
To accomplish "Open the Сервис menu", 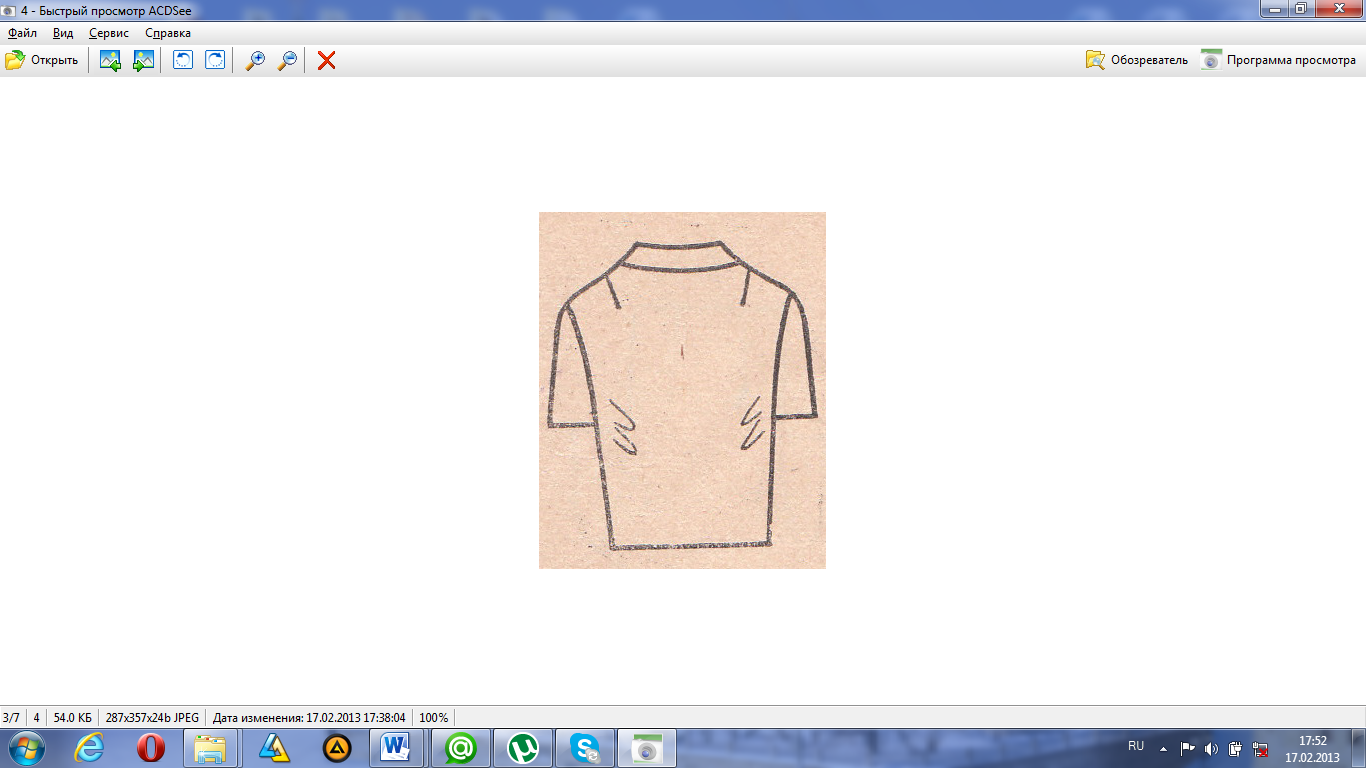I will point(109,33).
